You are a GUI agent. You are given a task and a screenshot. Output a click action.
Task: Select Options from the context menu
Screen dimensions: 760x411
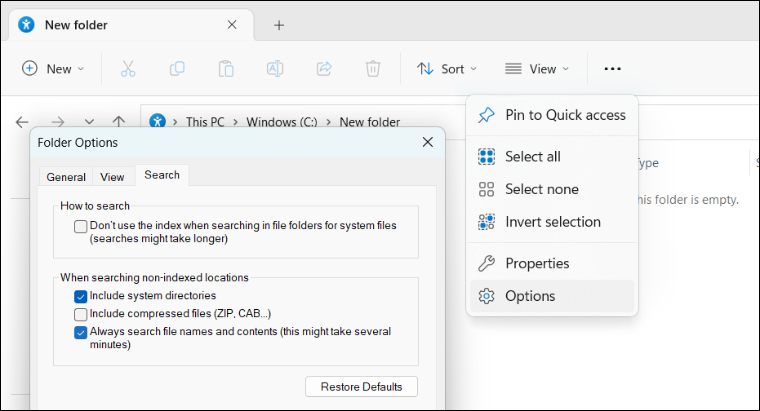(x=530, y=296)
